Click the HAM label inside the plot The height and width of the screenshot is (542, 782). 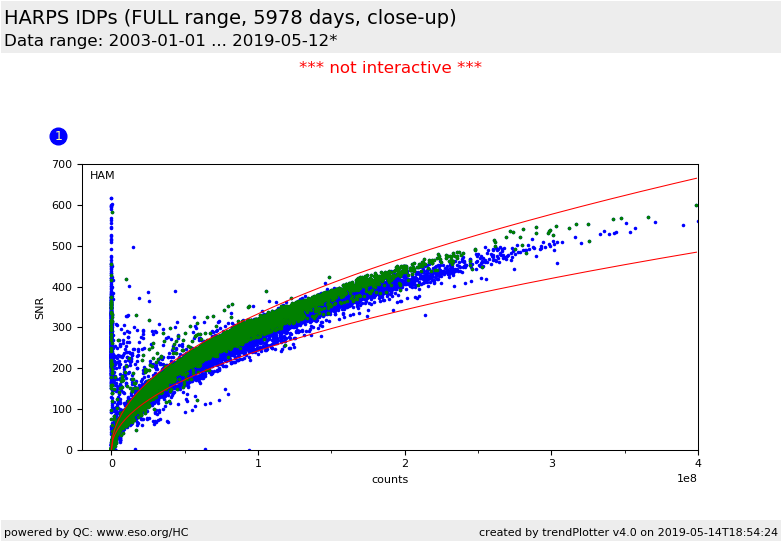102,176
